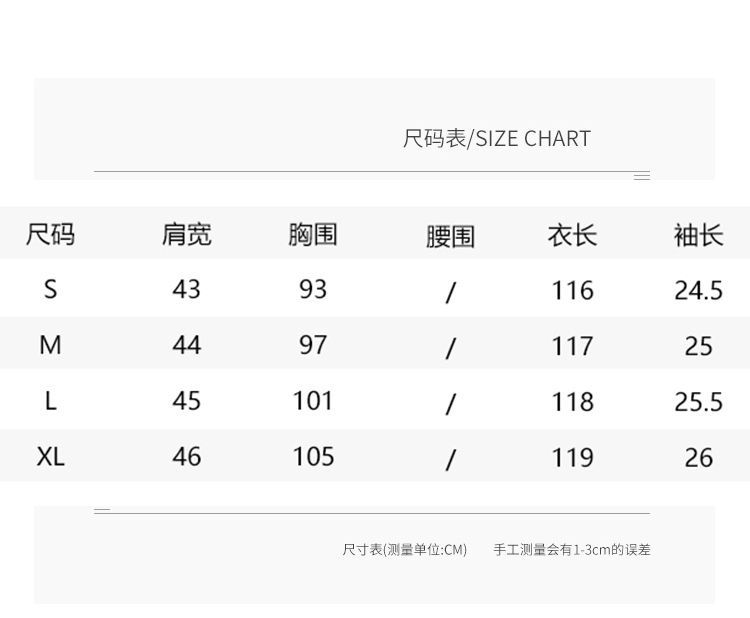Viewport: 750px width, 618px height.
Task: Click sleeve length value 25.5
Action: click(699, 402)
